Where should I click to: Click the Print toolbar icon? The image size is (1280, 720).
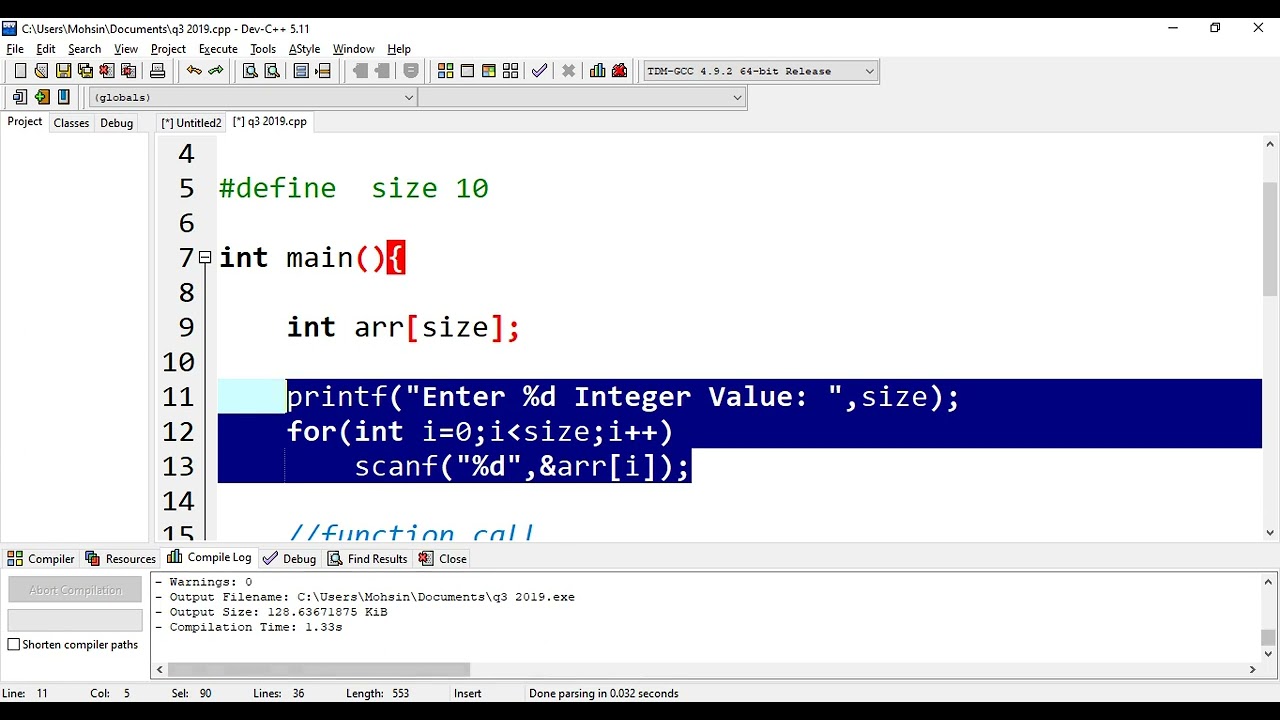[157, 71]
